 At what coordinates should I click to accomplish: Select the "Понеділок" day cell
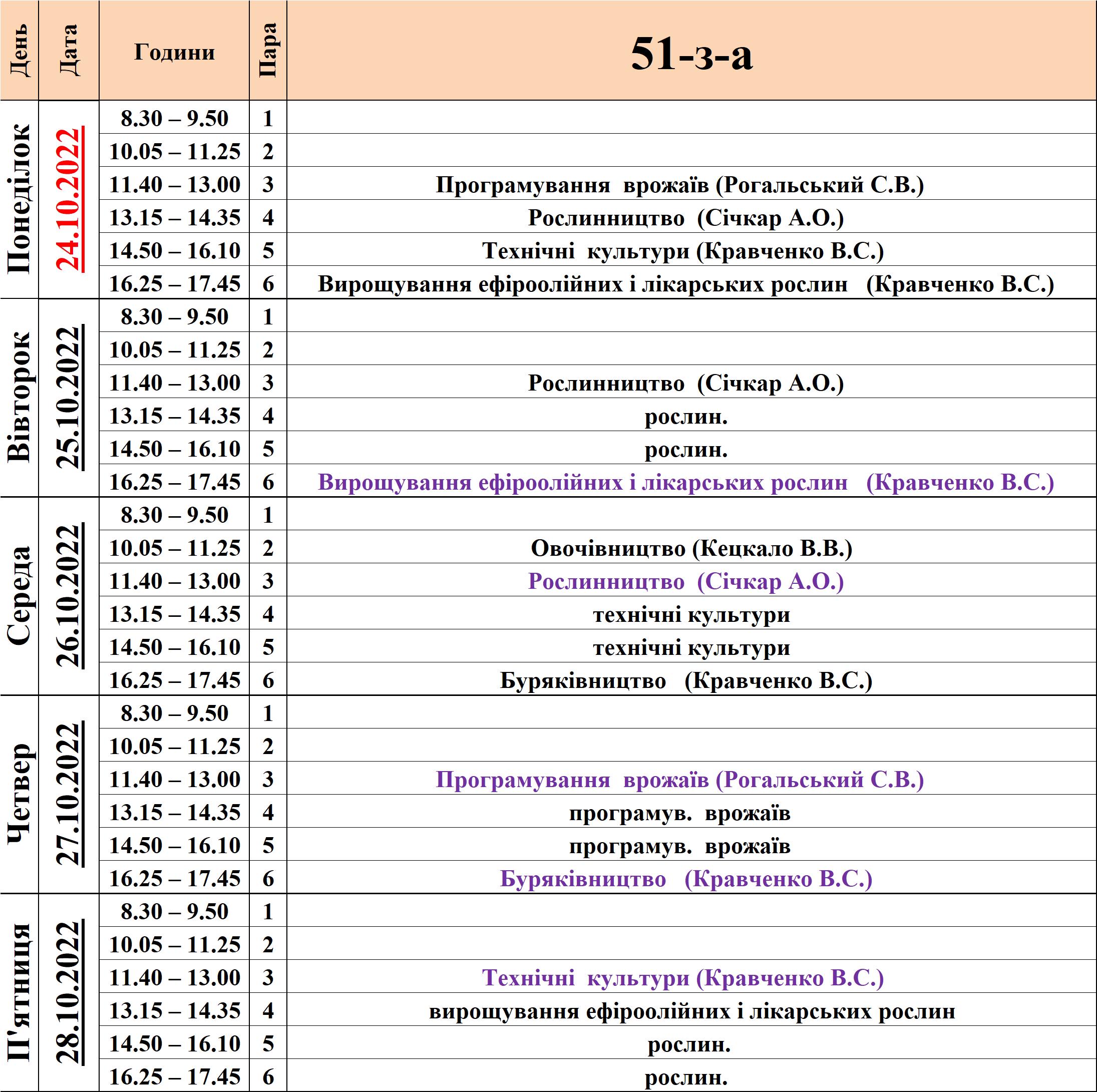tap(20, 199)
